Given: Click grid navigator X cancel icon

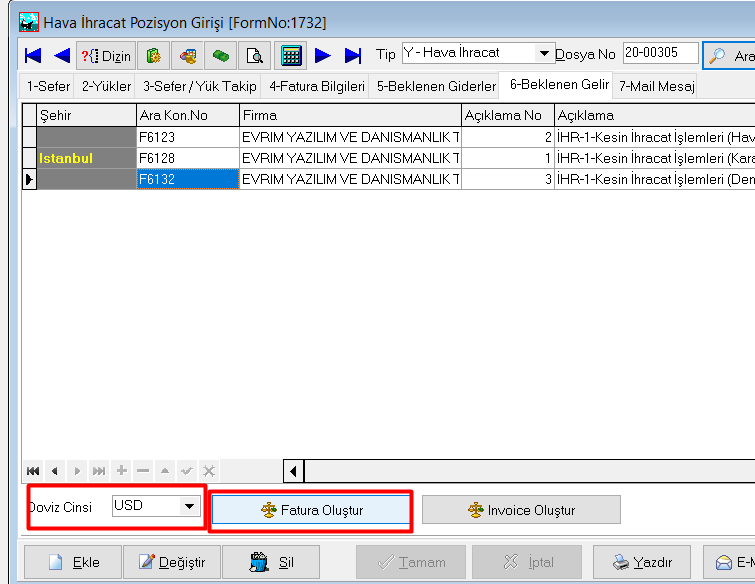Looking at the screenshot, I should point(209,471).
